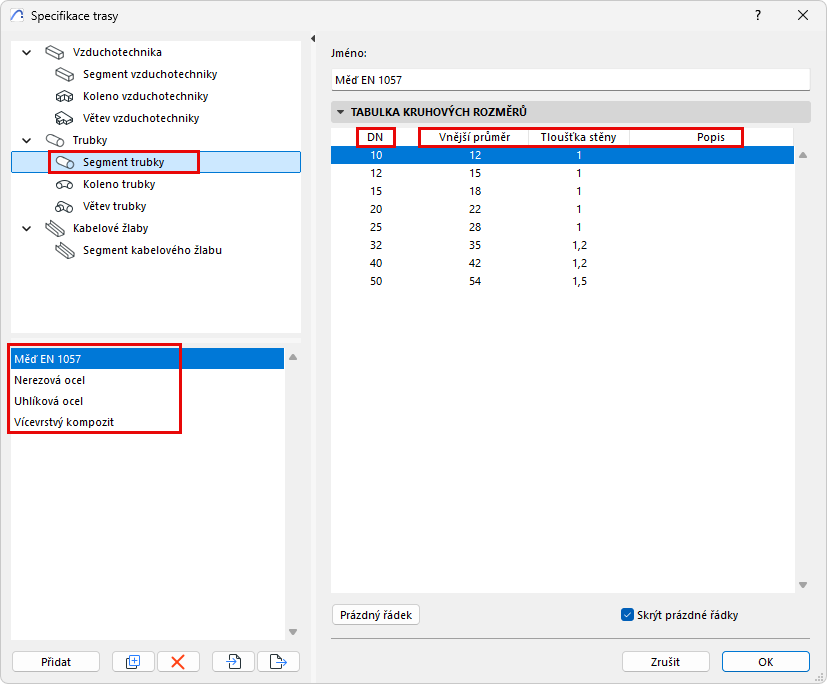The width and height of the screenshot is (827, 684).
Task: Click wall thickness value 1,5
Action: tap(579, 281)
